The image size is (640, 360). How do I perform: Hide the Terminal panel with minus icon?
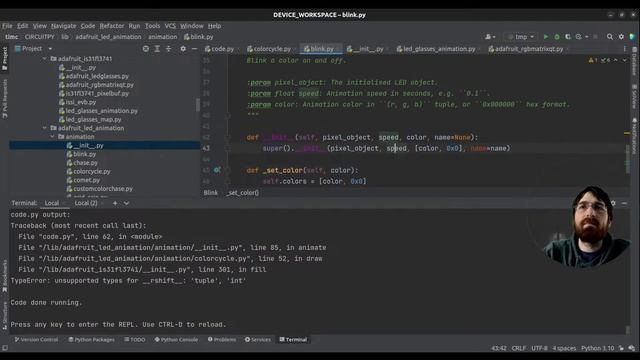point(624,203)
